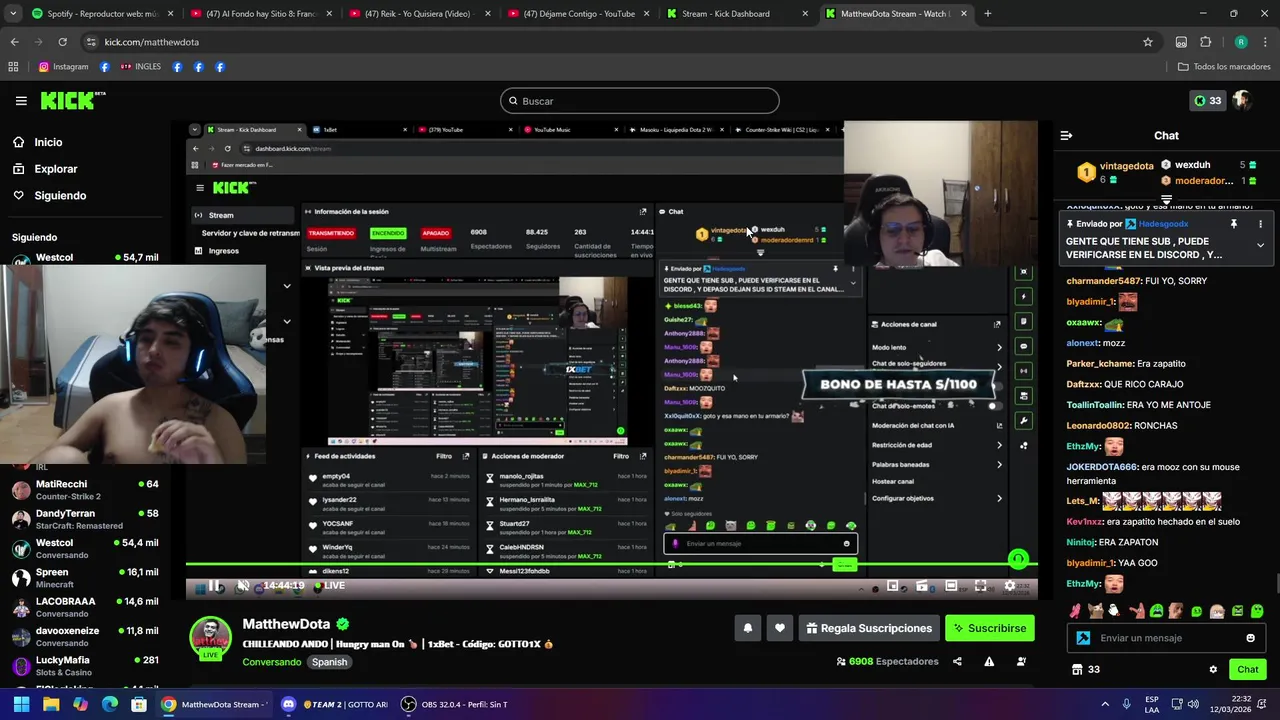Toggle theater mode in player

coord(951,586)
